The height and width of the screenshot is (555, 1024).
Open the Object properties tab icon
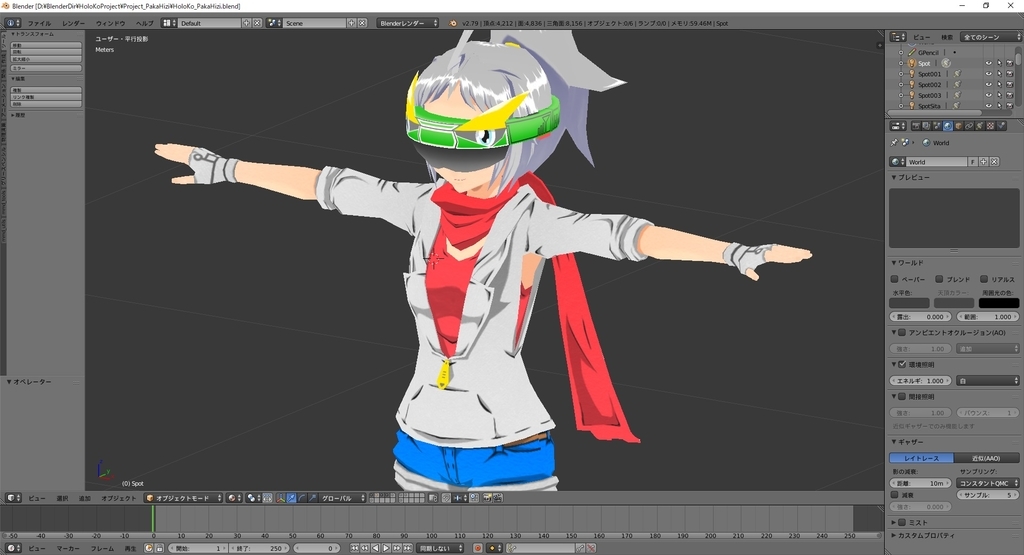(x=959, y=126)
